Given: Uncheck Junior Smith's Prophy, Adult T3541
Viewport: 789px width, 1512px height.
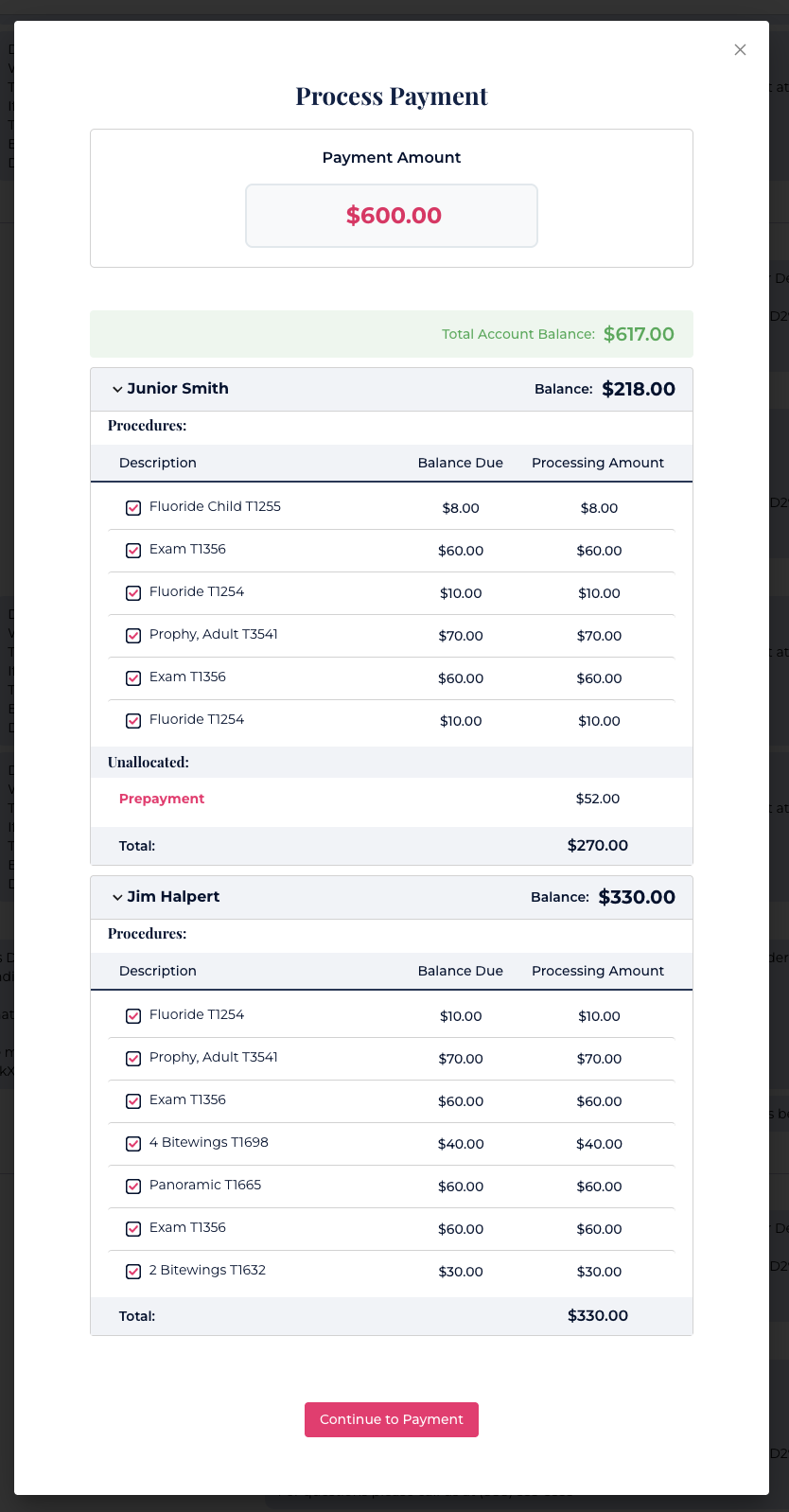Looking at the screenshot, I should (133, 636).
